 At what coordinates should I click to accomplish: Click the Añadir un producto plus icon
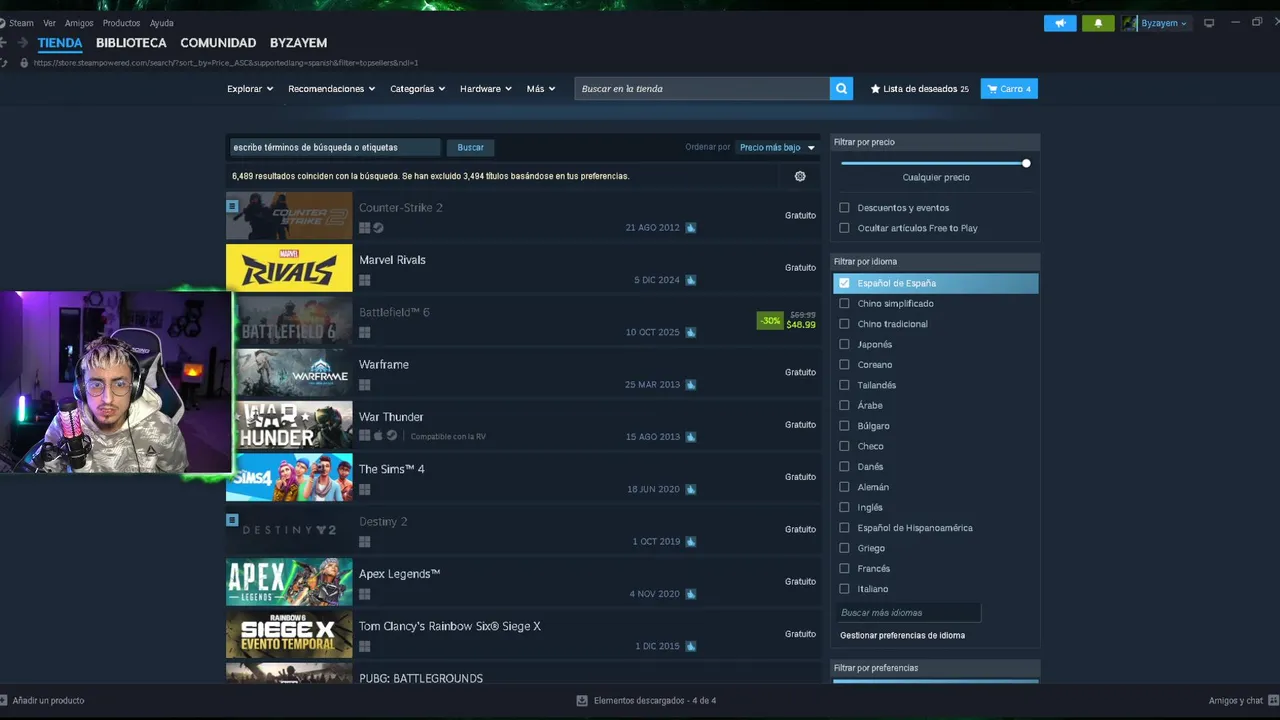4,701
